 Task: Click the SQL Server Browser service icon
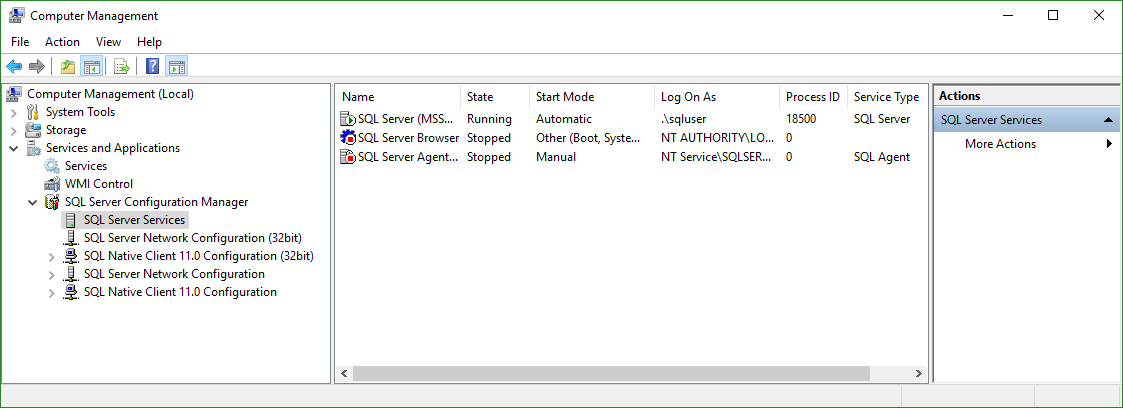point(347,137)
